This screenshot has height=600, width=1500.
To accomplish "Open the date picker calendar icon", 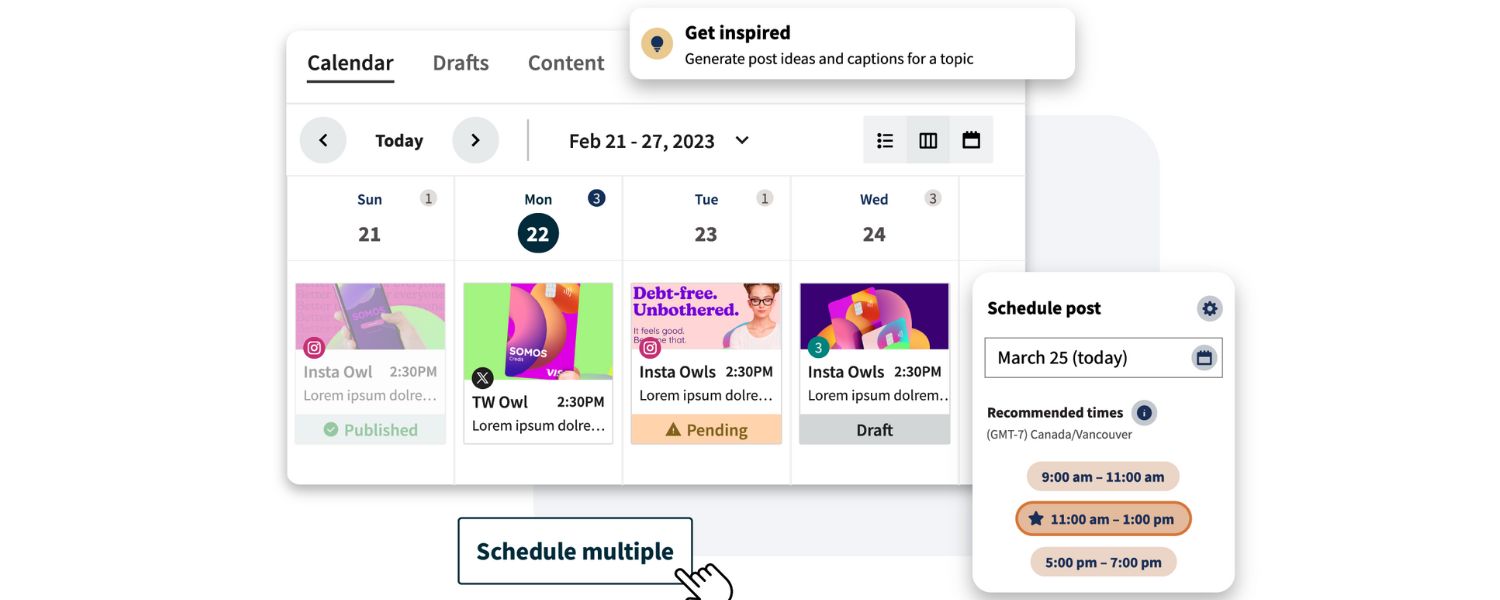I will click(x=1204, y=356).
